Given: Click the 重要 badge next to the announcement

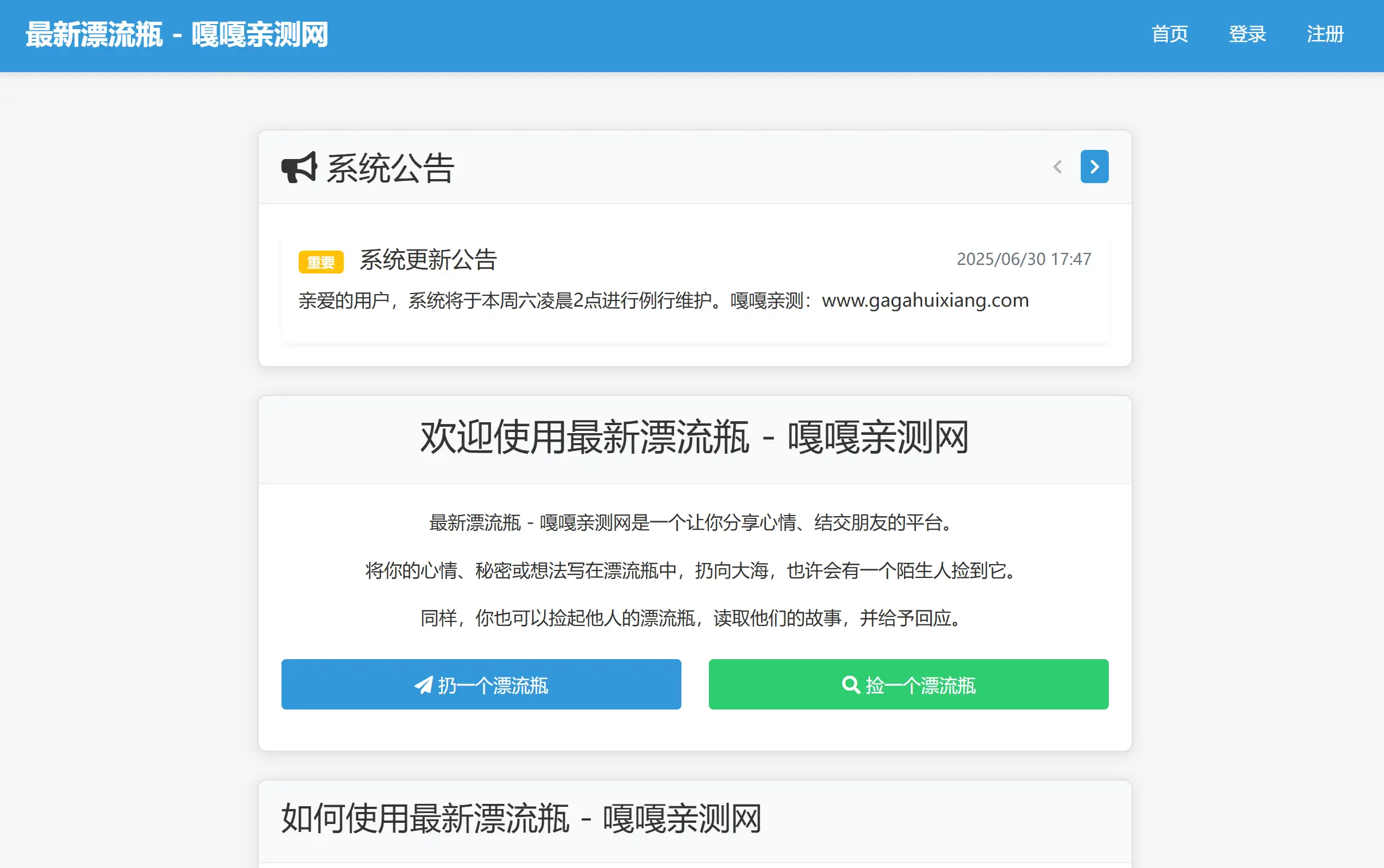Looking at the screenshot, I should 321,262.
